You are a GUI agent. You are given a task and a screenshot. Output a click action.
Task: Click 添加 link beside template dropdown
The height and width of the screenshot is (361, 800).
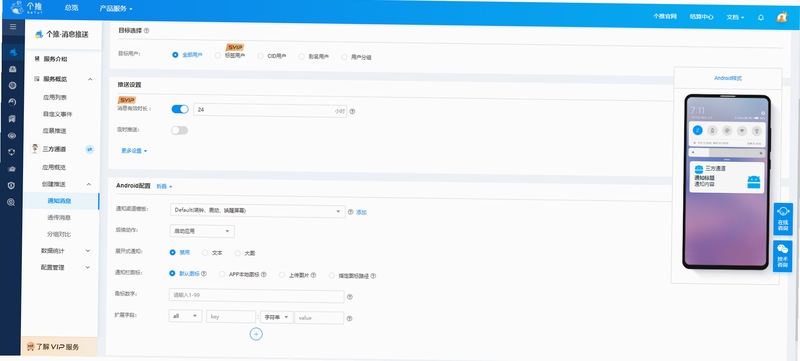click(361, 212)
